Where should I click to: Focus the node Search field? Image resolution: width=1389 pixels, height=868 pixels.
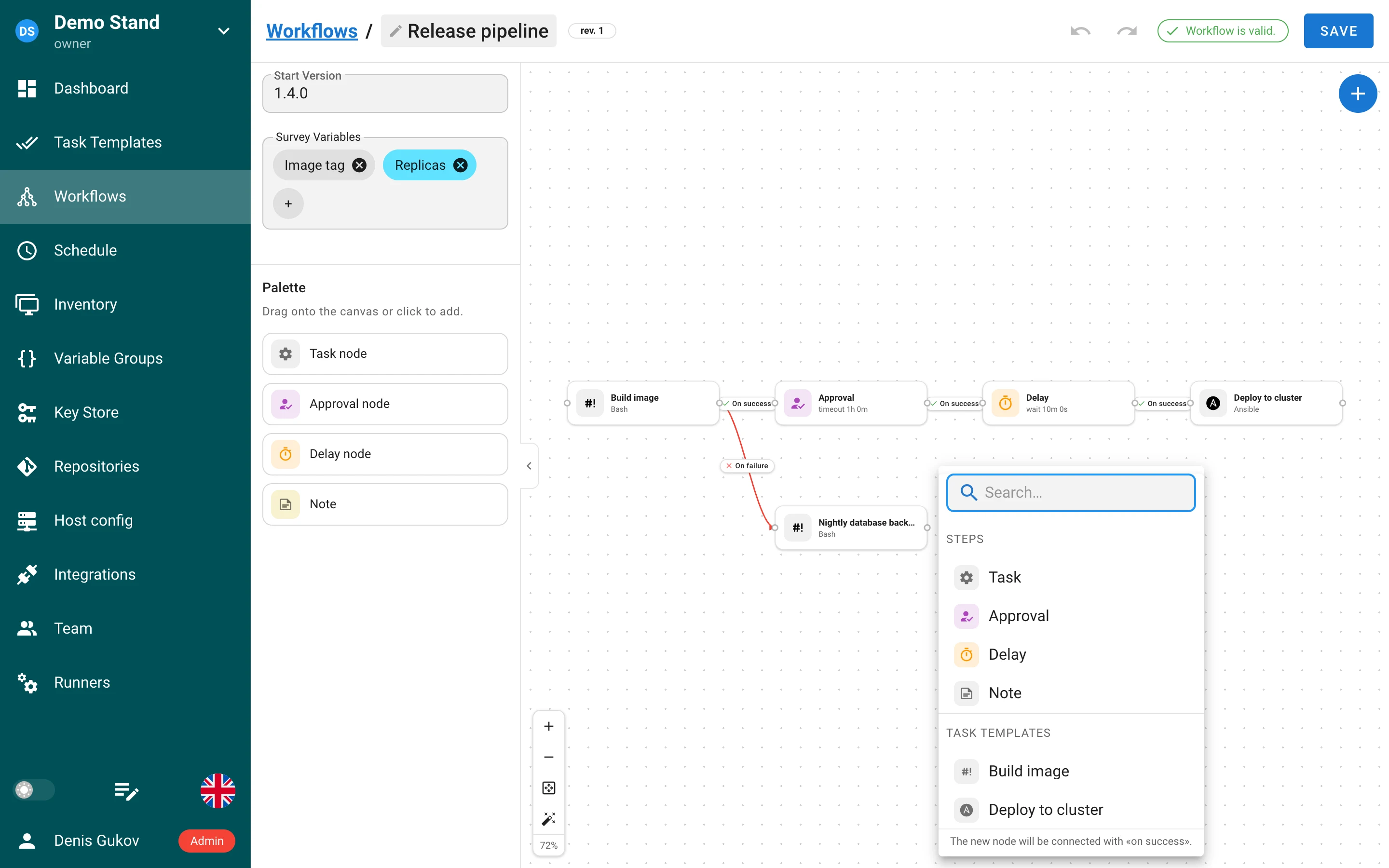point(1071,492)
